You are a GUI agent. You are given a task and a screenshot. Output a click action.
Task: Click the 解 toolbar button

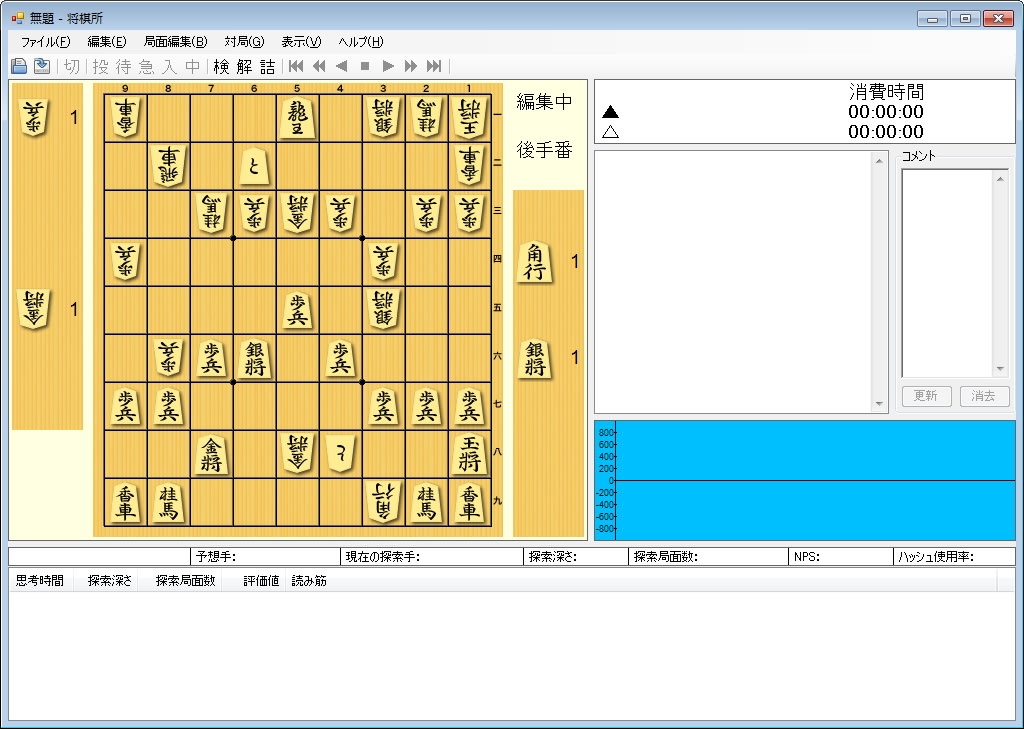coord(244,66)
